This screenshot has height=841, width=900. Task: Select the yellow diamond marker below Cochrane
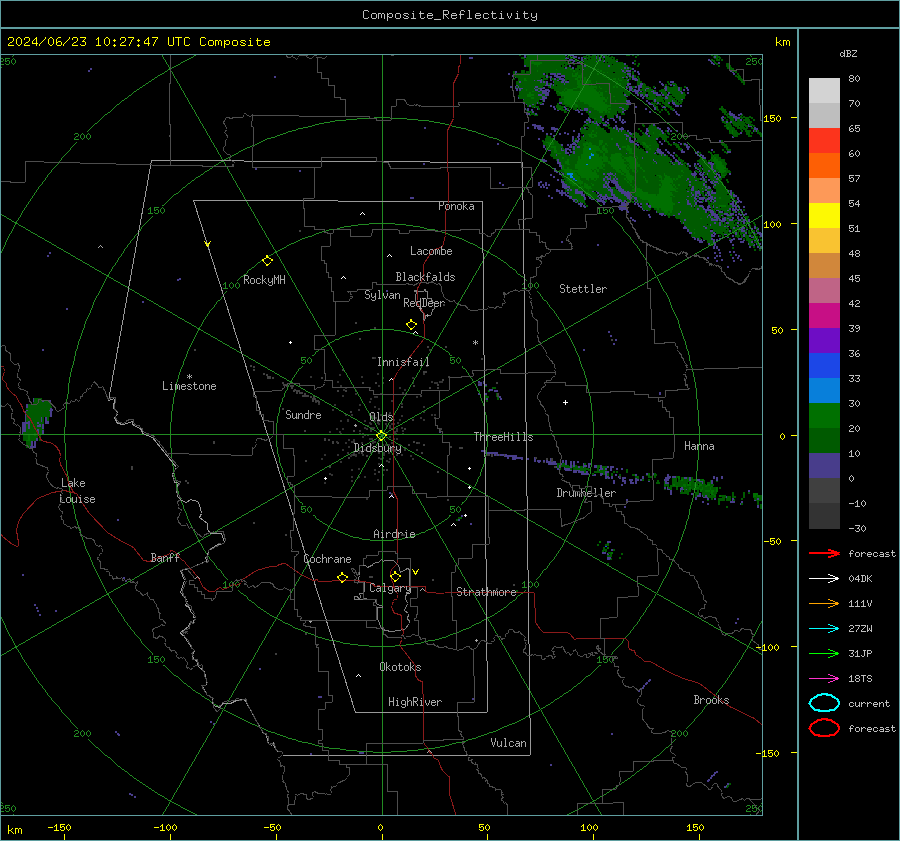tap(342, 578)
